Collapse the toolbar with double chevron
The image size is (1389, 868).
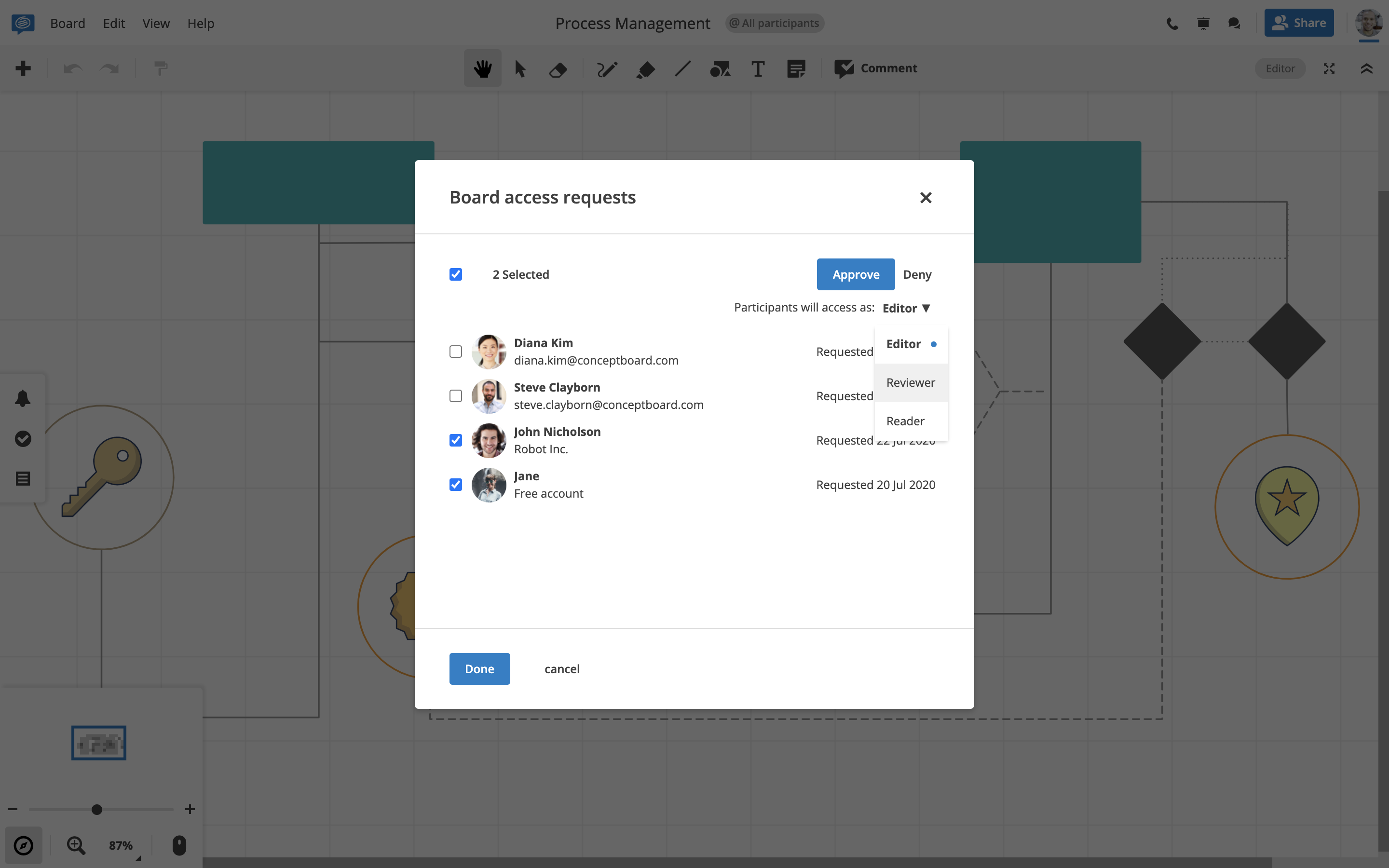click(x=1367, y=68)
